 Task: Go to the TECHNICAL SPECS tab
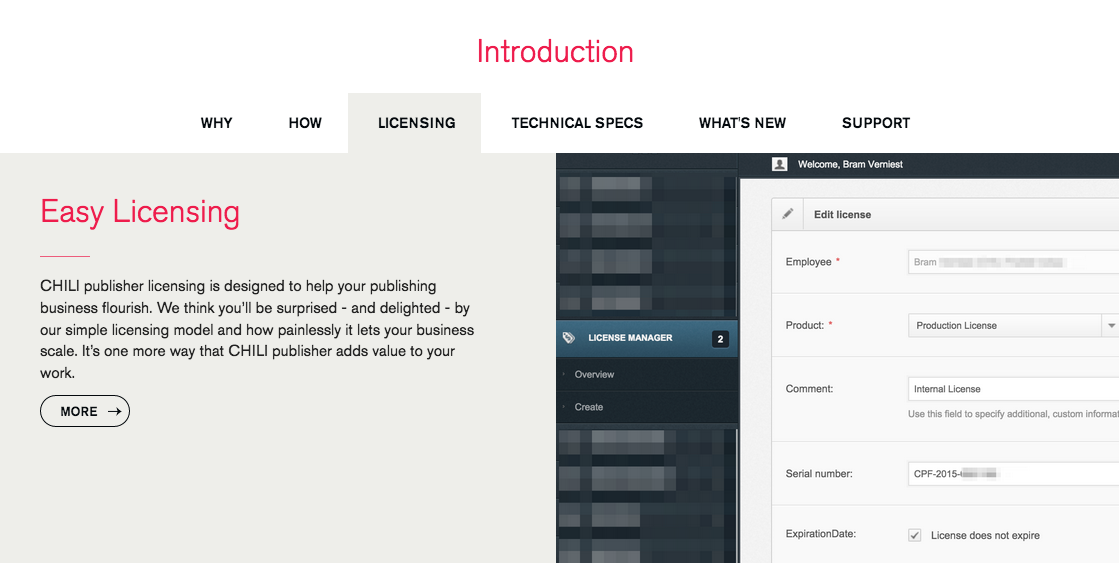(x=577, y=123)
